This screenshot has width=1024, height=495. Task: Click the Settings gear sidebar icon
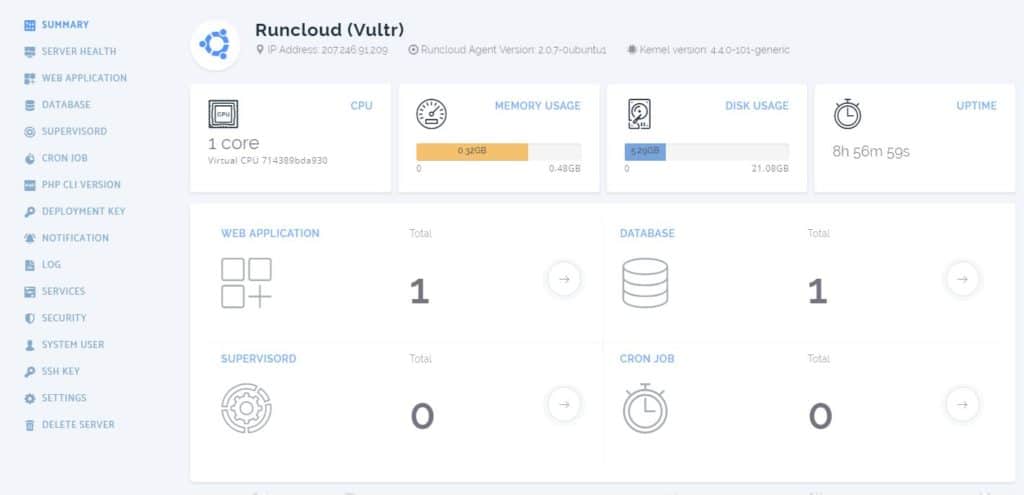29,398
